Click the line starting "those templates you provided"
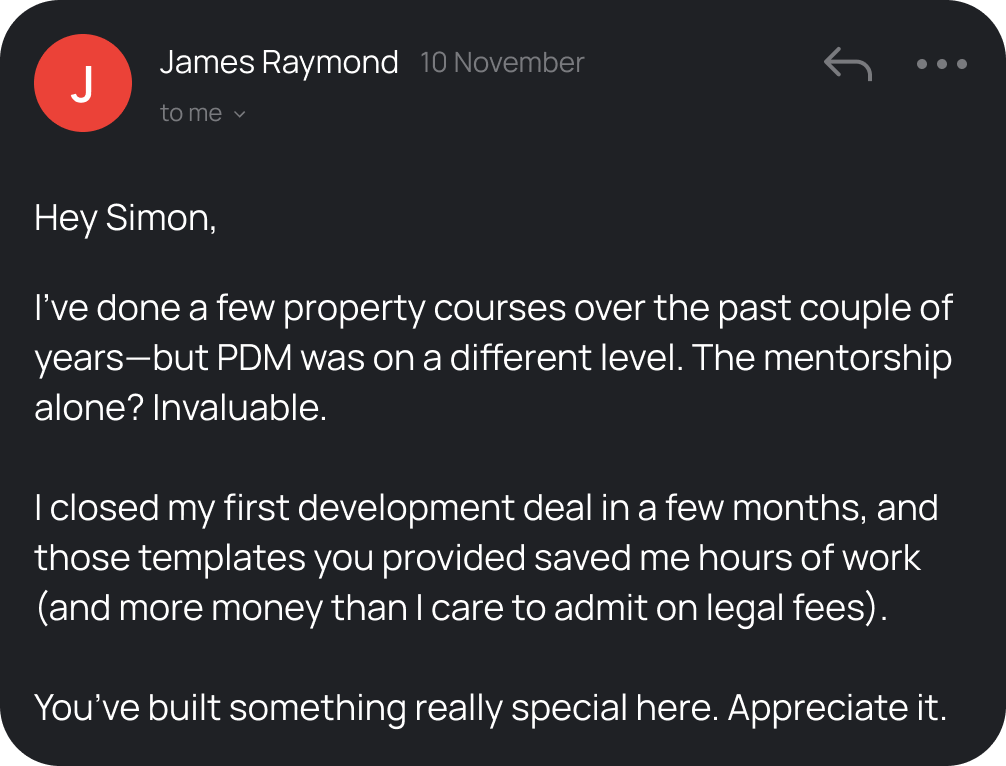Screen dimensions: 1006x766 477,558
